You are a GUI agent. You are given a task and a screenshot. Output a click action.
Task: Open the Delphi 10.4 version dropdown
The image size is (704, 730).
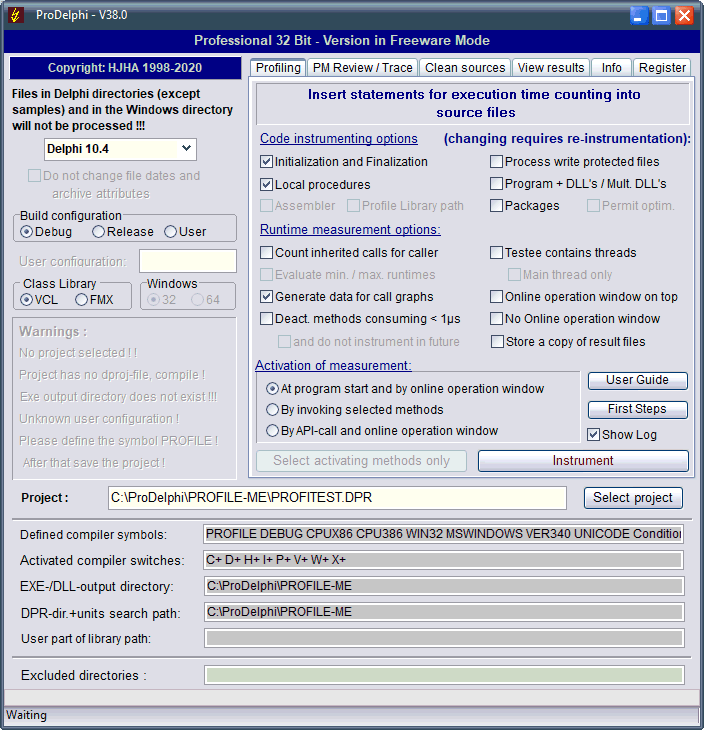point(120,149)
